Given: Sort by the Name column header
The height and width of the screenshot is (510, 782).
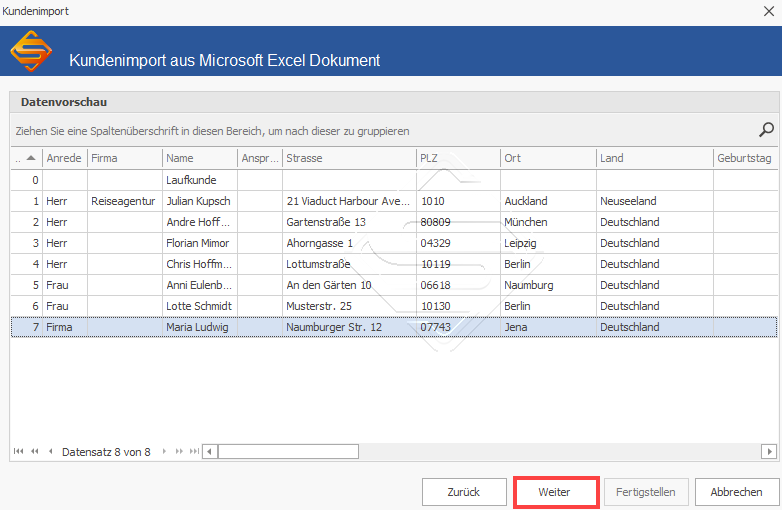Looking at the screenshot, I should (200, 159).
